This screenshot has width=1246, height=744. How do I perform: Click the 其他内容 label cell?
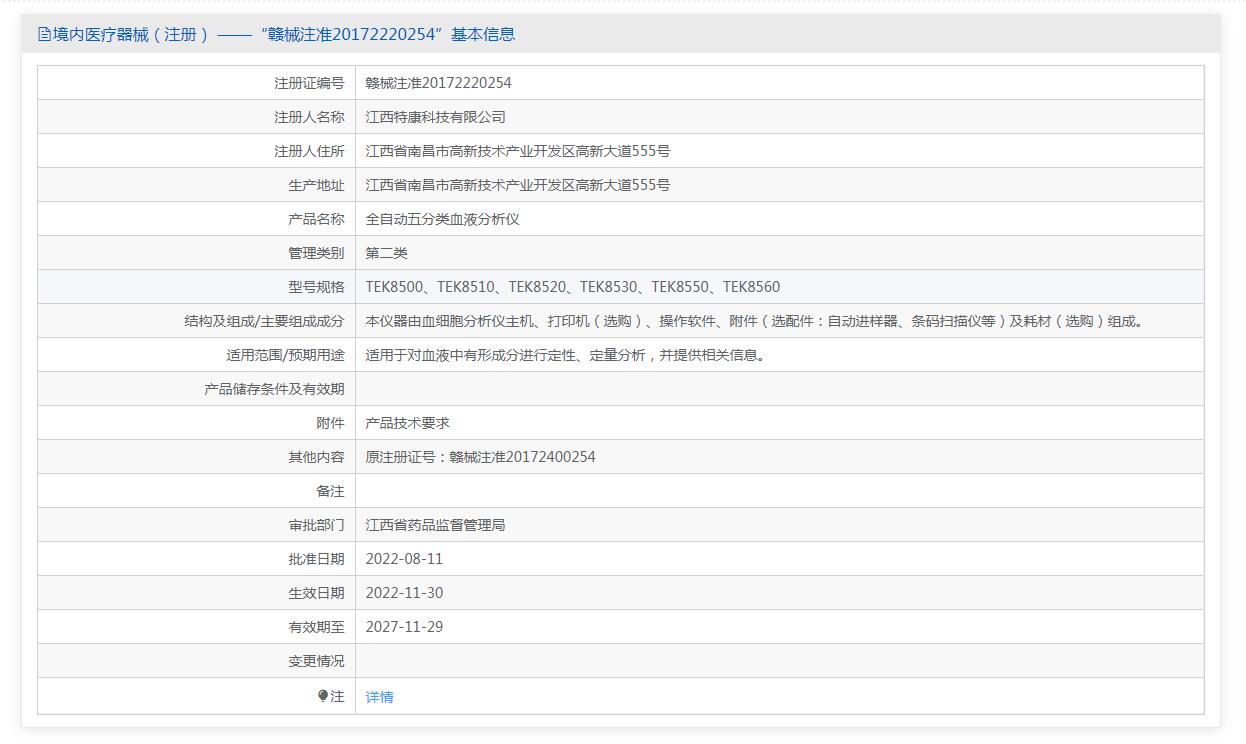[197, 457]
